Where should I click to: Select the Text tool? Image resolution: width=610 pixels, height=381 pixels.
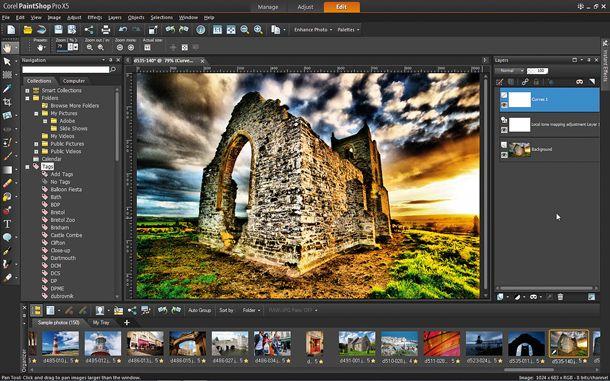click(x=7, y=224)
